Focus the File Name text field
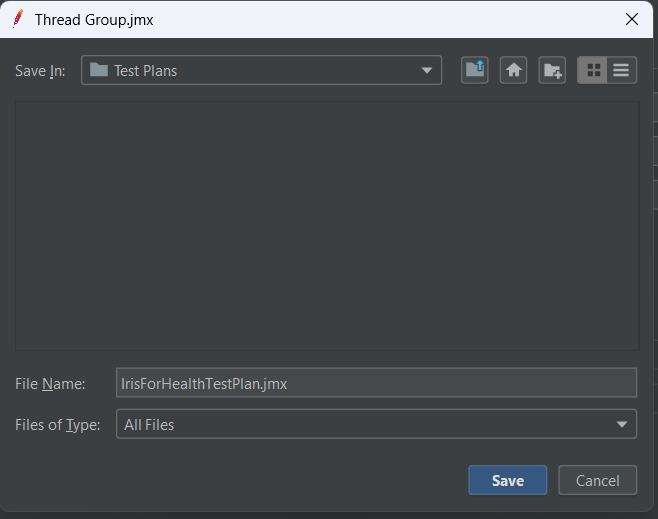The width and height of the screenshot is (658, 519). point(376,383)
